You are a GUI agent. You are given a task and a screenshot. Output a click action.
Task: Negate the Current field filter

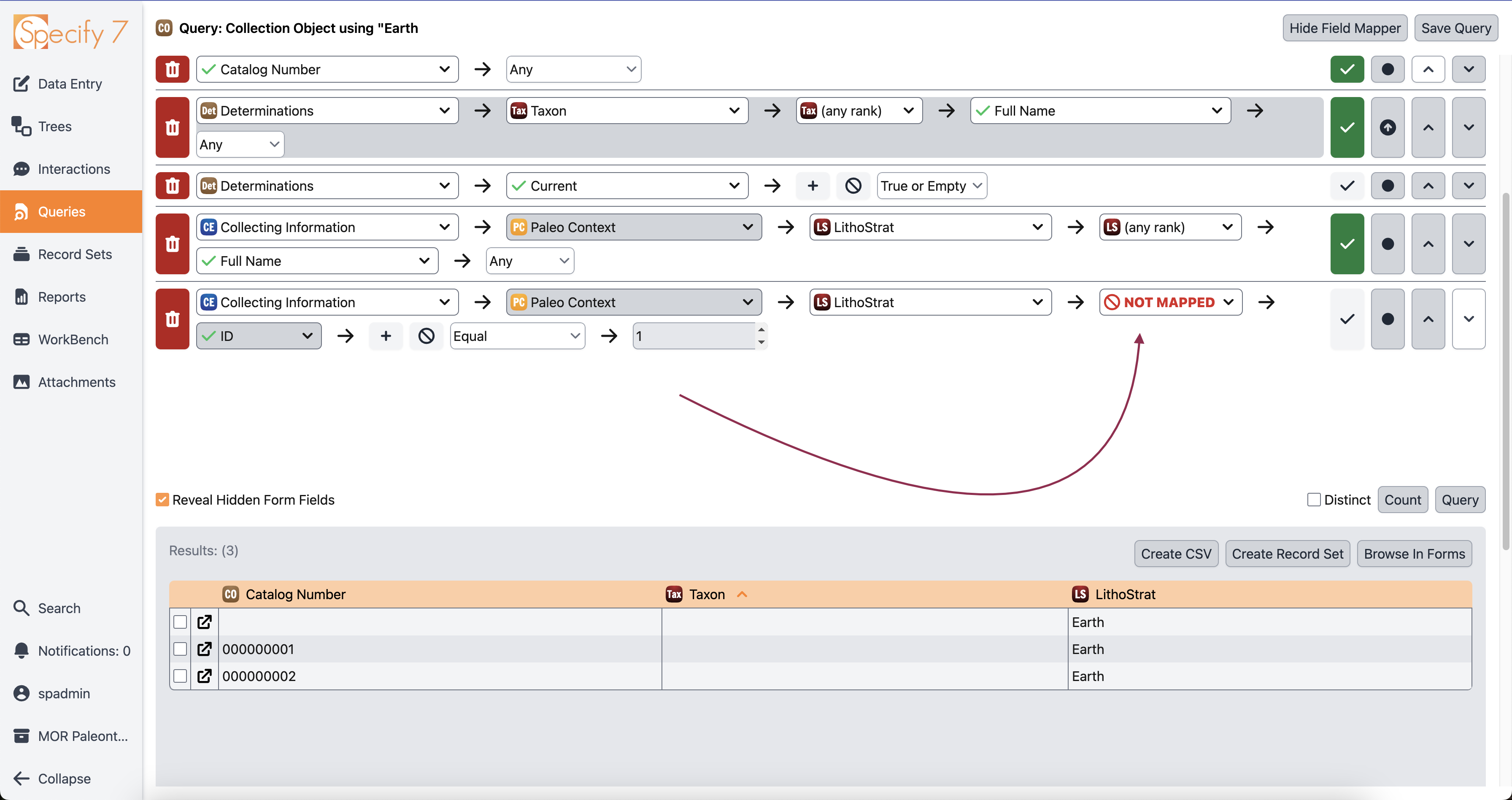click(853, 186)
